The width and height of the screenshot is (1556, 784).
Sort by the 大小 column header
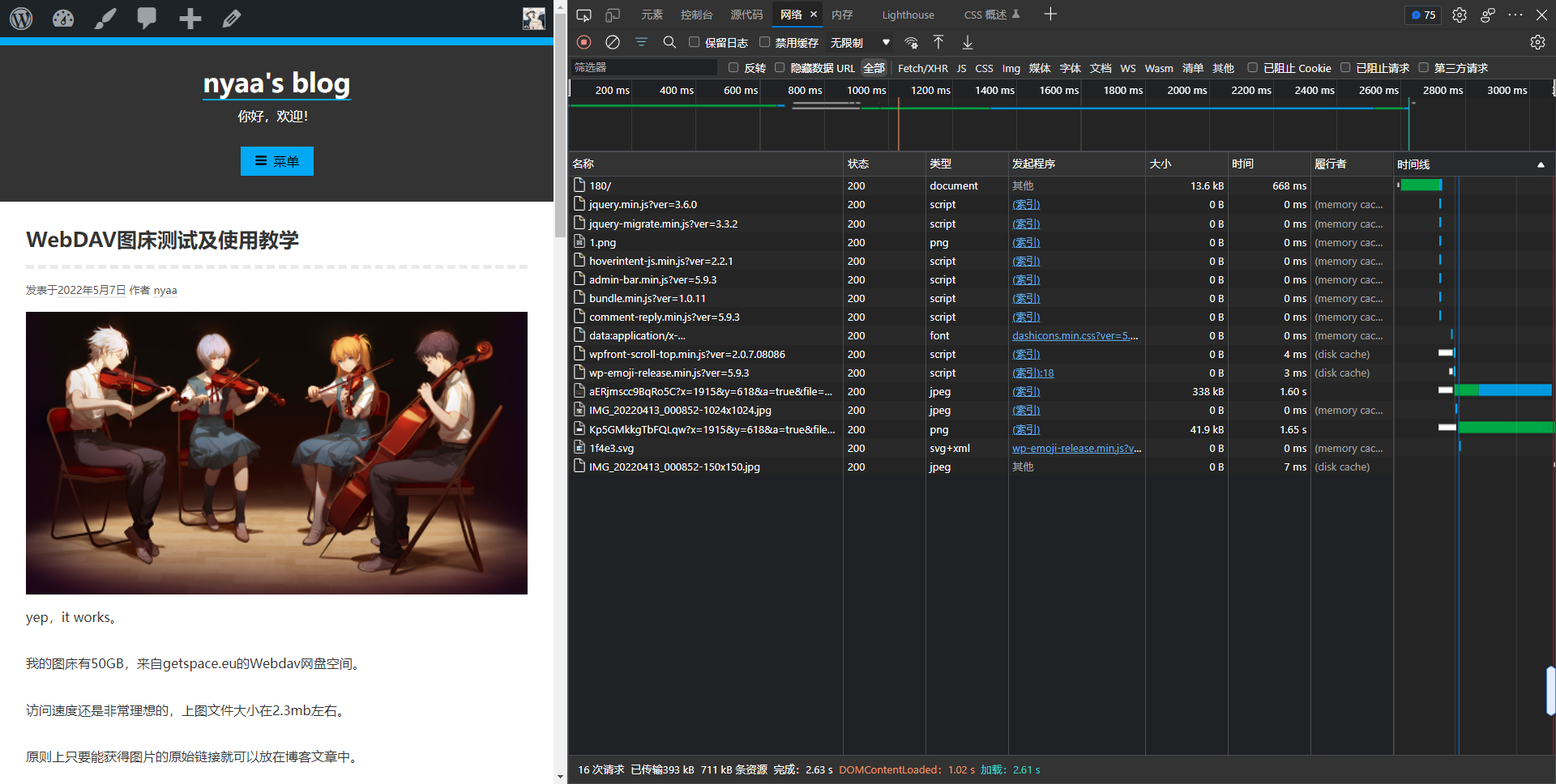point(1186,164)
